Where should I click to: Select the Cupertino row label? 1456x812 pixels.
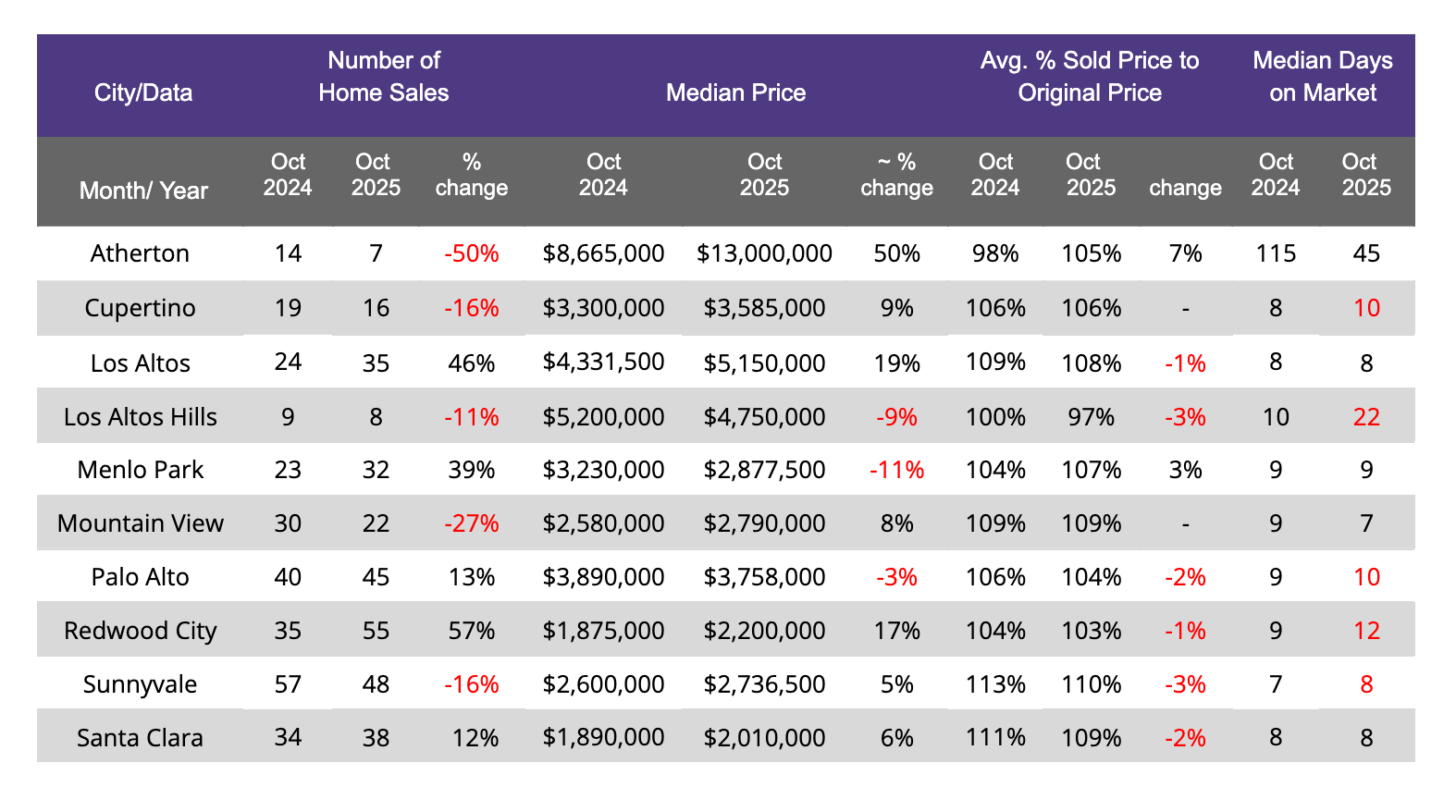point(140,308)
